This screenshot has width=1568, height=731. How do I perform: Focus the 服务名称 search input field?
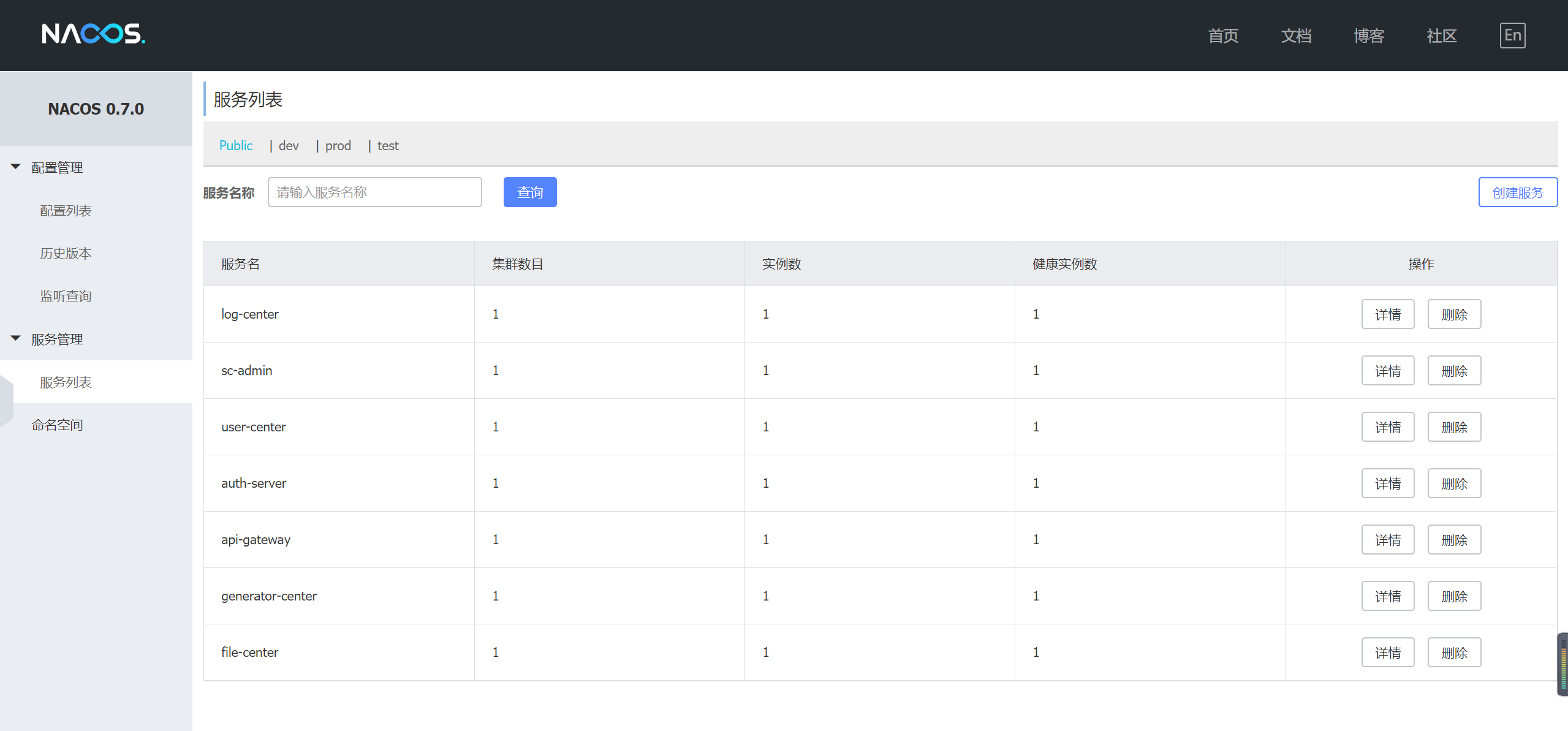[374, 192]
